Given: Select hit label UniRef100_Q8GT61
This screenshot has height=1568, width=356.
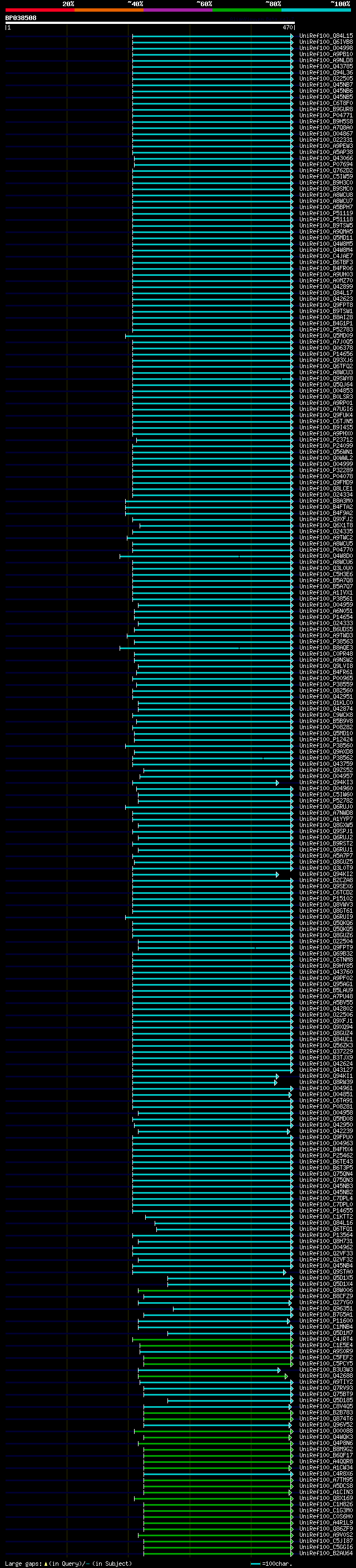Looking at the screenshot, I should [x=326, y=911].
